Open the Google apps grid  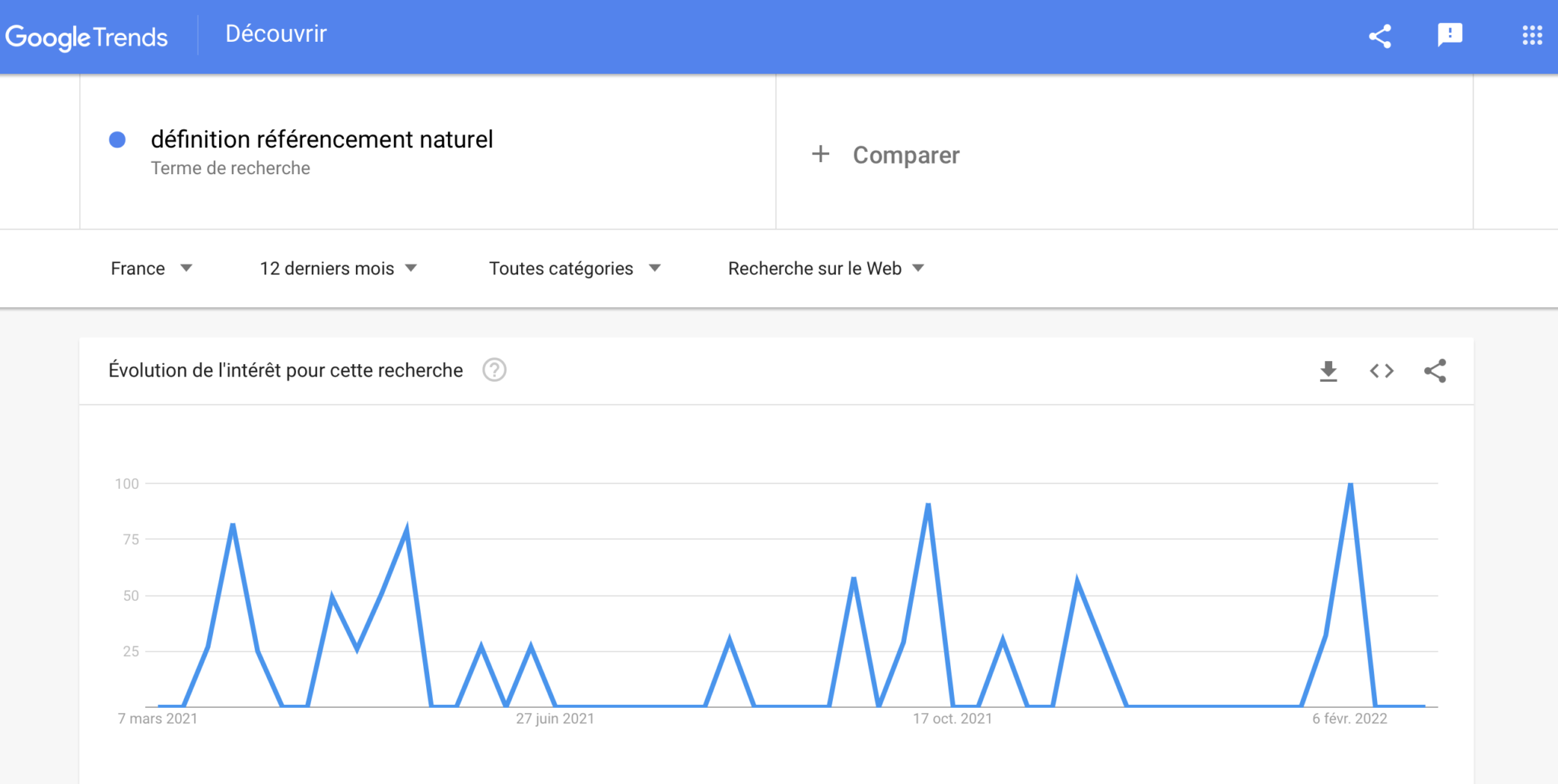(1532, 35)
